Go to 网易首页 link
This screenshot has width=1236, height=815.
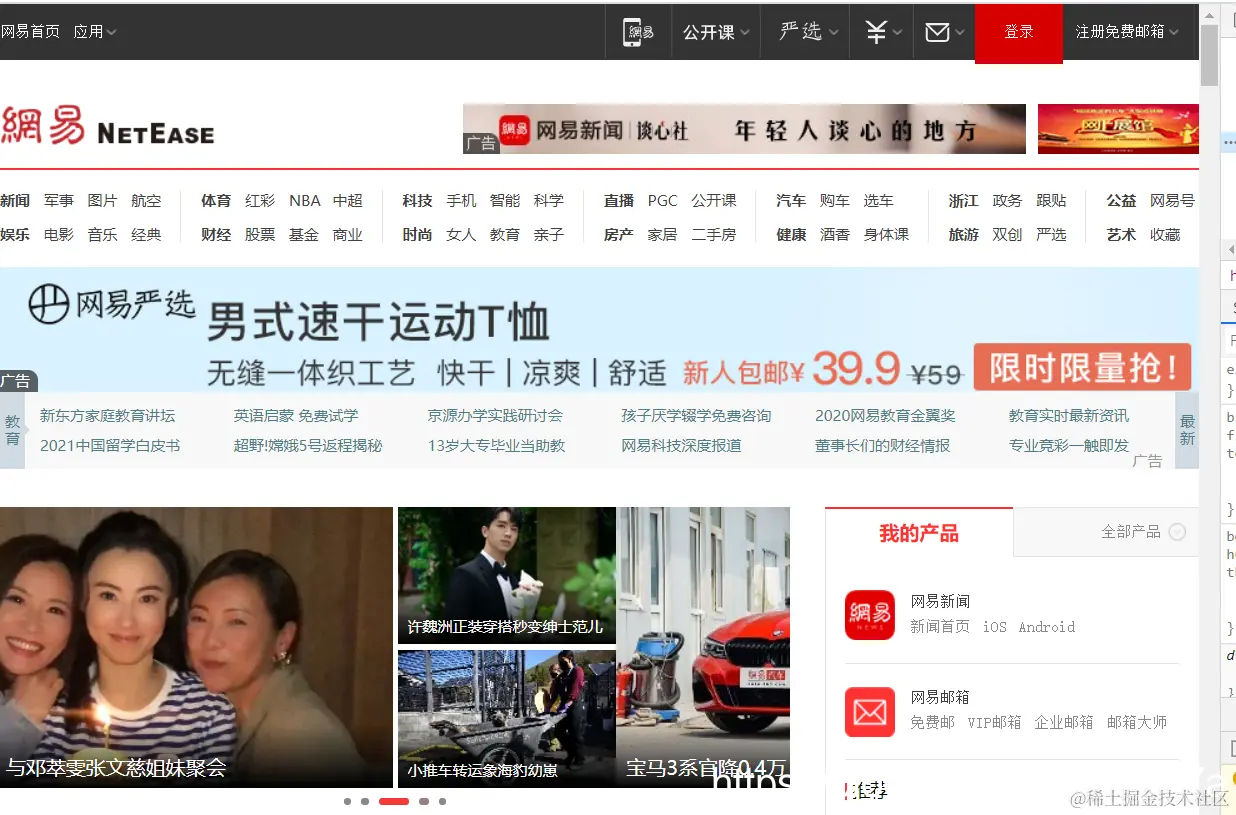pyautogui.click(x=30, y=32)
